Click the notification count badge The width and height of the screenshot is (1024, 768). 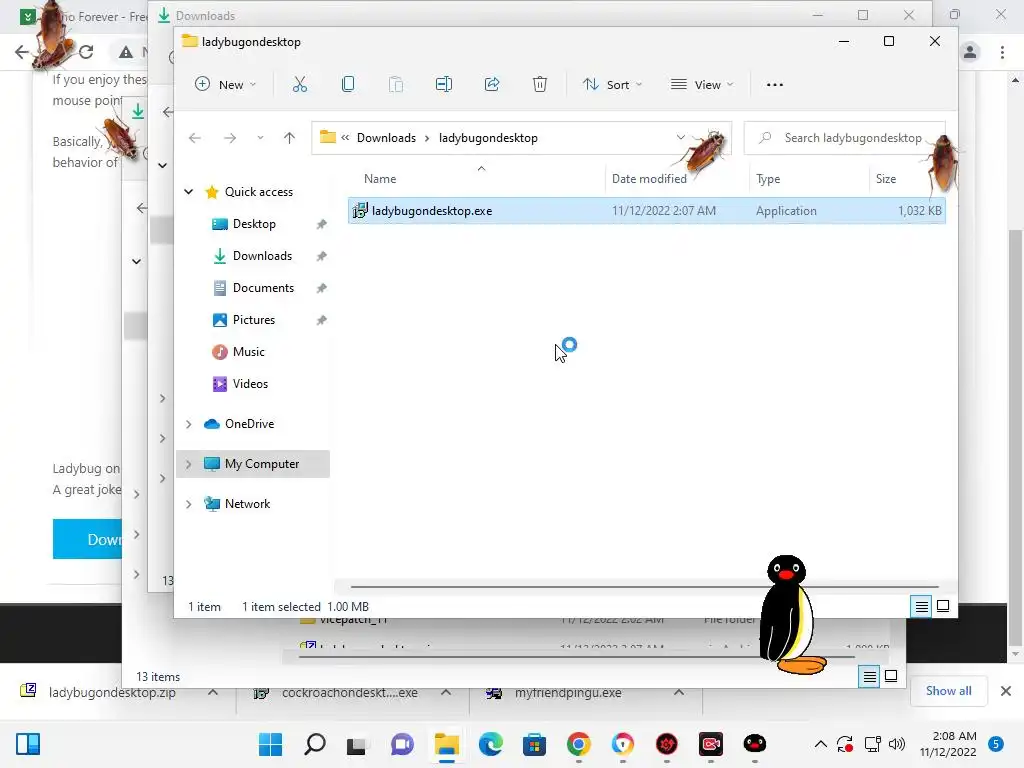click(996, 744)
